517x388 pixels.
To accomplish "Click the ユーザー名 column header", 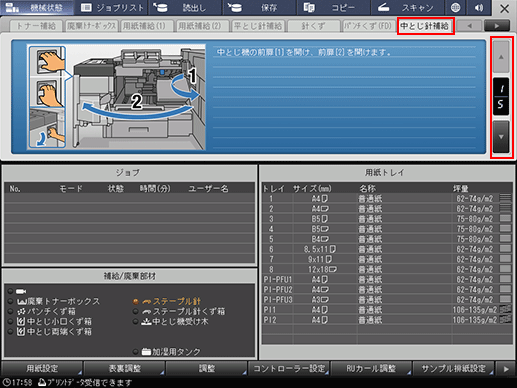I will click(x=208, y=189).
